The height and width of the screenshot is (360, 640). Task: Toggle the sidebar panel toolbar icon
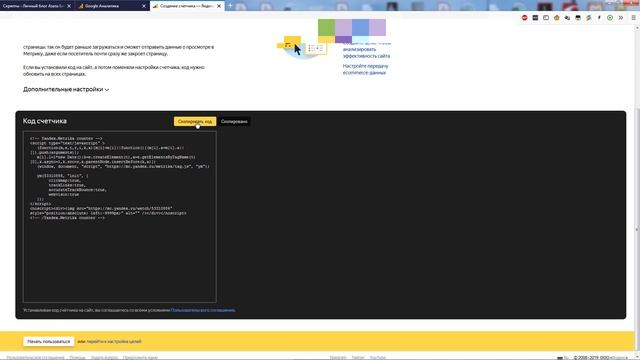(x=546, y=18)
